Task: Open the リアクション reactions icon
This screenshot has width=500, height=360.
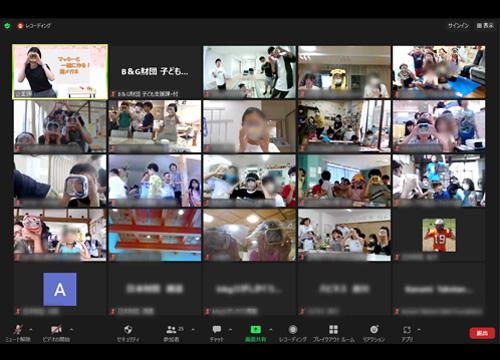Action: 374,330
